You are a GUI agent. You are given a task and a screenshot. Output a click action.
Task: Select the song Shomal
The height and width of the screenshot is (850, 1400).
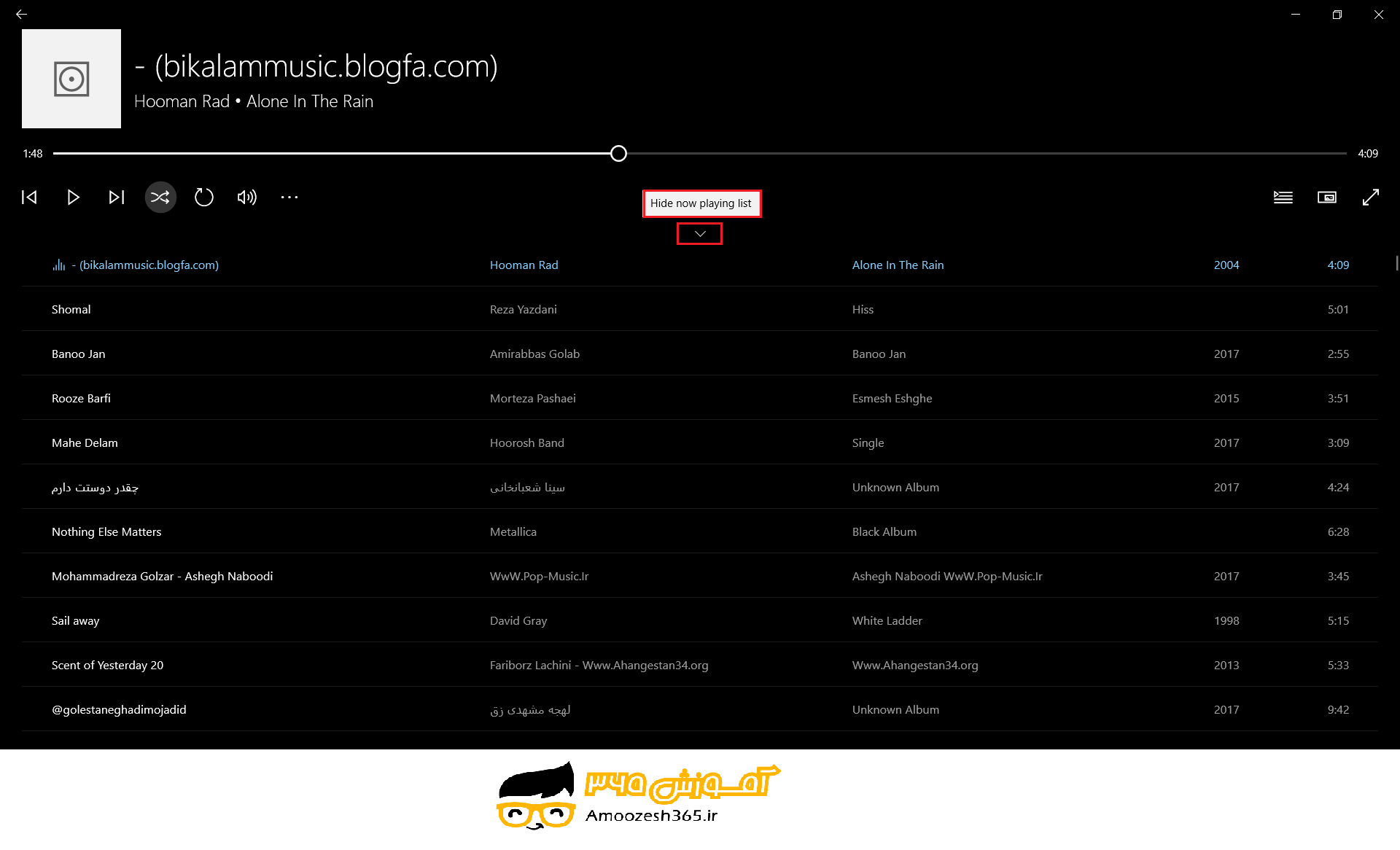tap(71, 310)
